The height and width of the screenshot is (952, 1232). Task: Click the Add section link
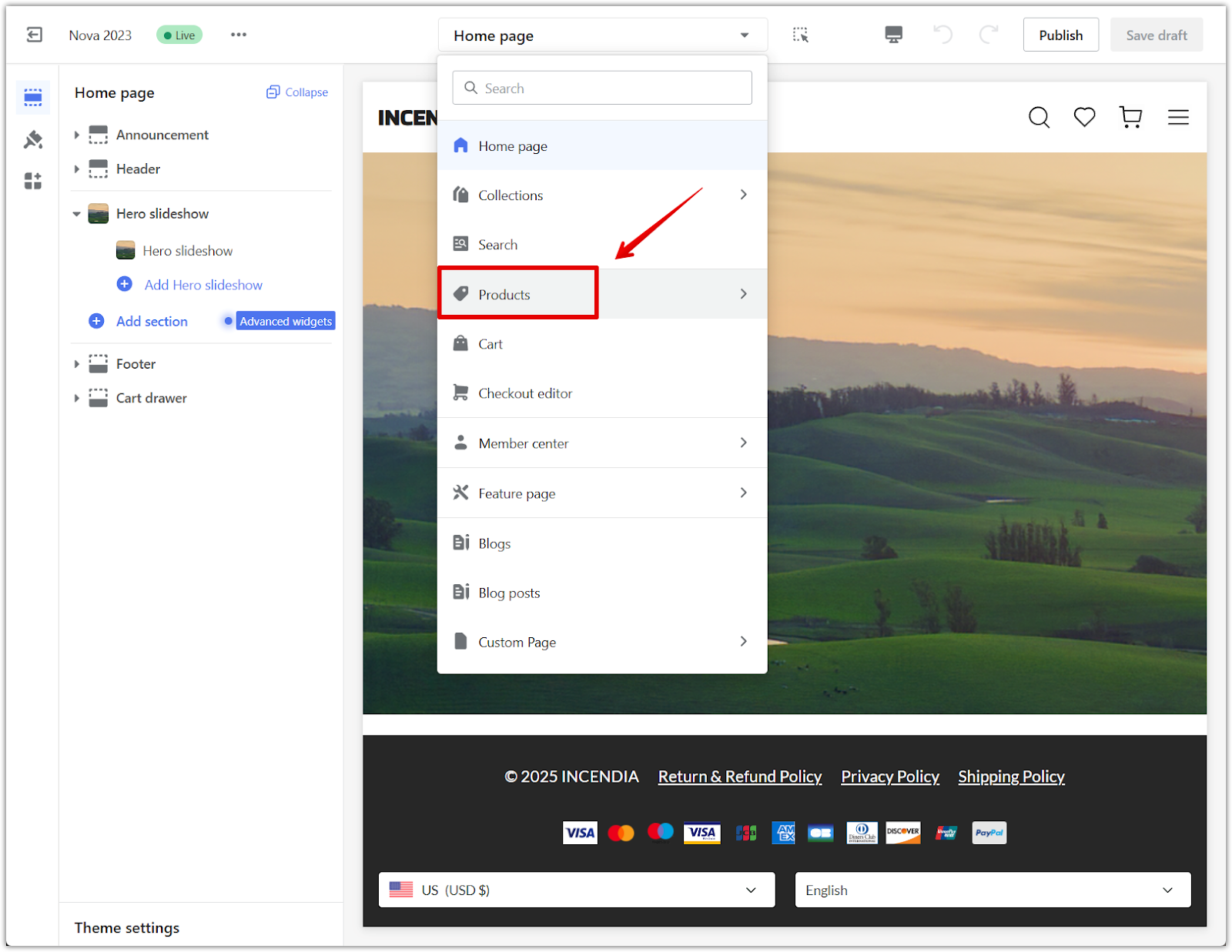point(152,322)
